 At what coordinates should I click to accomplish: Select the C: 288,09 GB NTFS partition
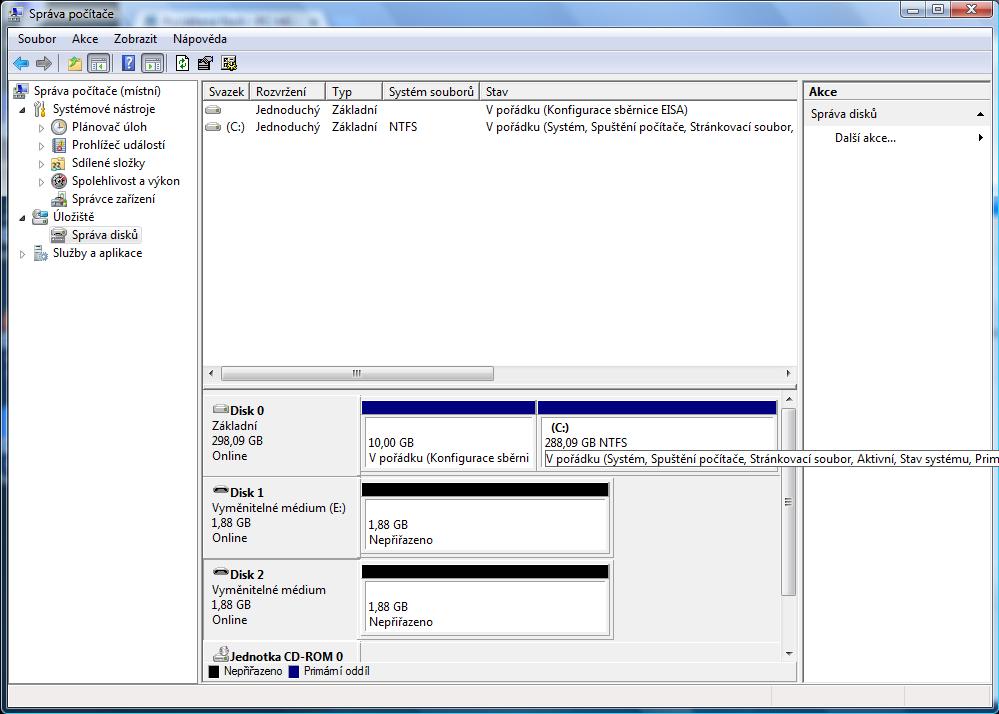coord(656,441)
